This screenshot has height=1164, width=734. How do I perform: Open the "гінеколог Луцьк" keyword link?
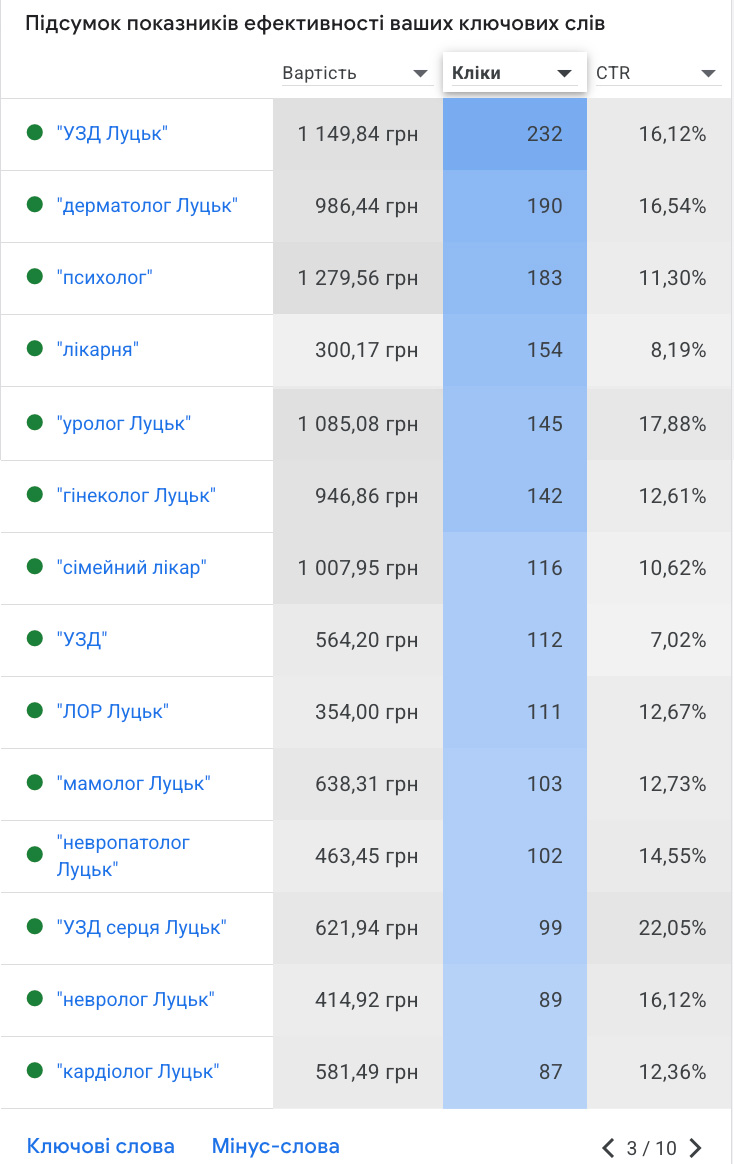(136, 495)
